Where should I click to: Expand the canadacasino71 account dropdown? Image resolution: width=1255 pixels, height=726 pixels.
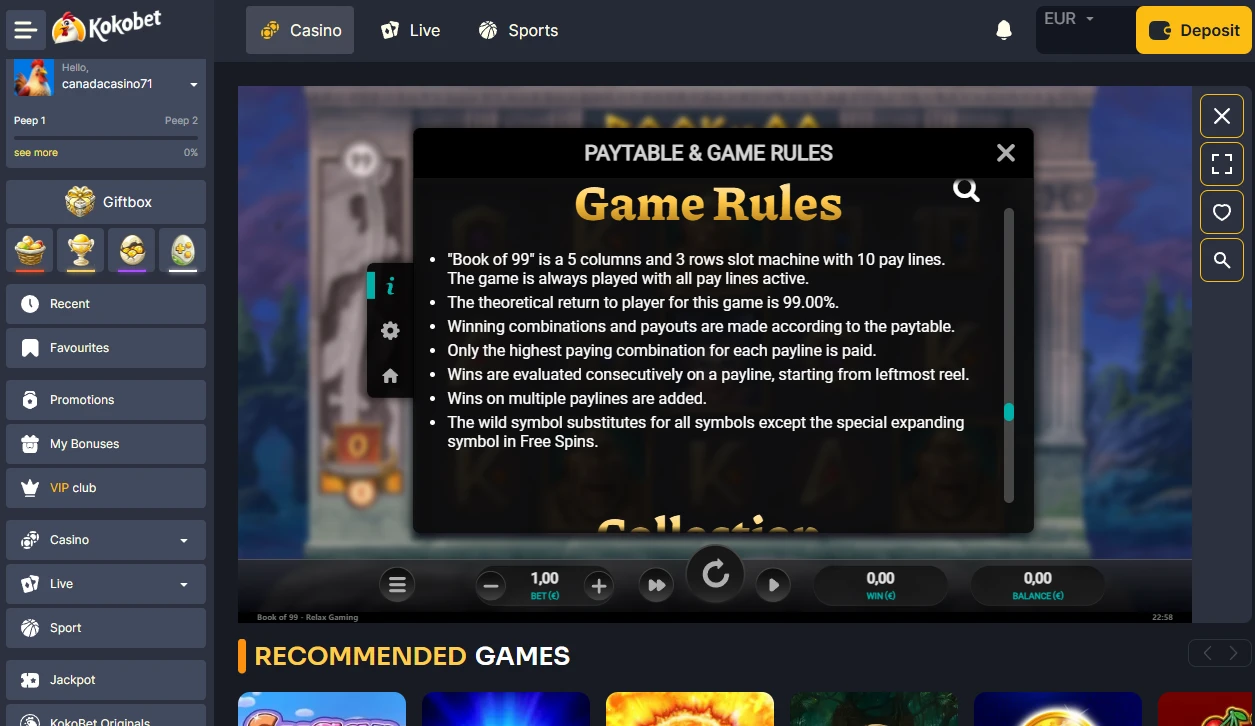pyautogui.click(x=194, y=85)
